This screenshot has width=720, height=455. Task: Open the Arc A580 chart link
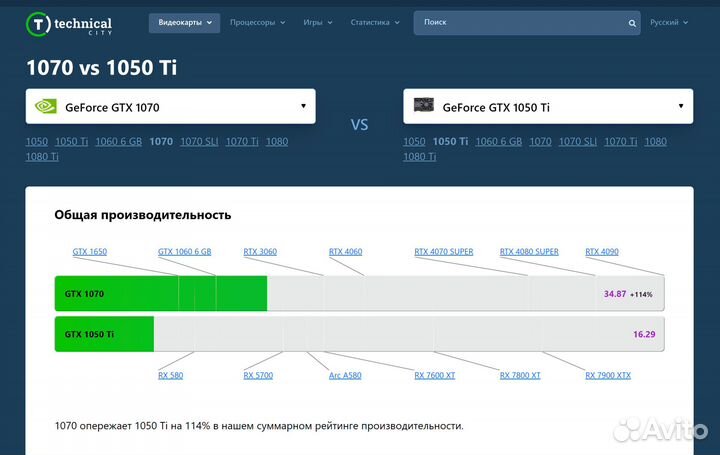(x=345, y=375)
